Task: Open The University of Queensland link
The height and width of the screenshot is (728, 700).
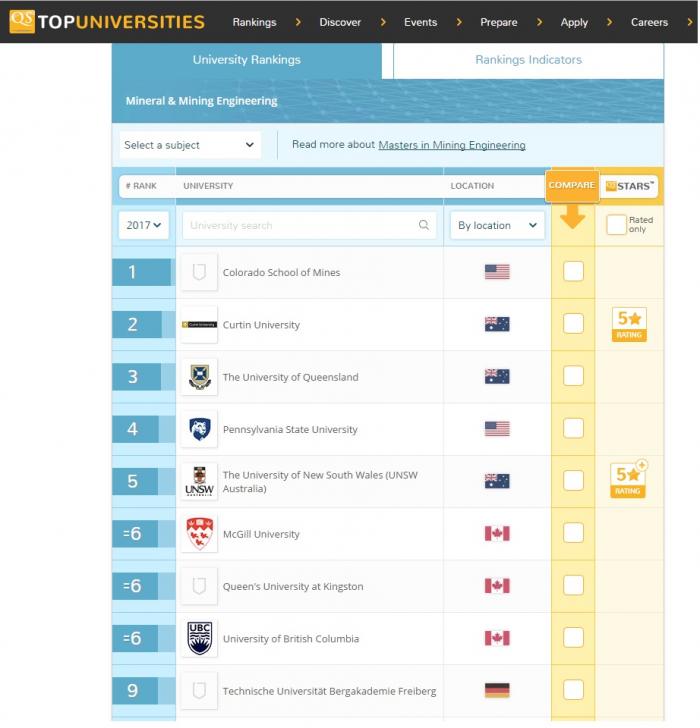Action: 291,377
